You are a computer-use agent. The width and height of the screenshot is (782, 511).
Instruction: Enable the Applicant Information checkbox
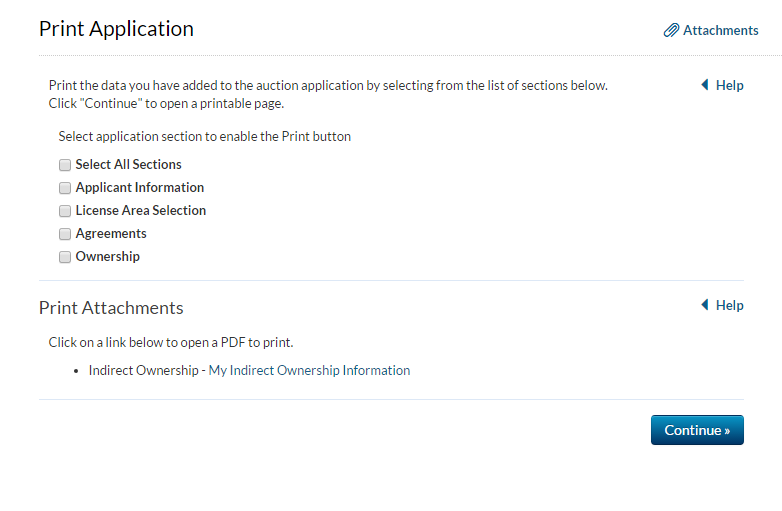(65, 188)
